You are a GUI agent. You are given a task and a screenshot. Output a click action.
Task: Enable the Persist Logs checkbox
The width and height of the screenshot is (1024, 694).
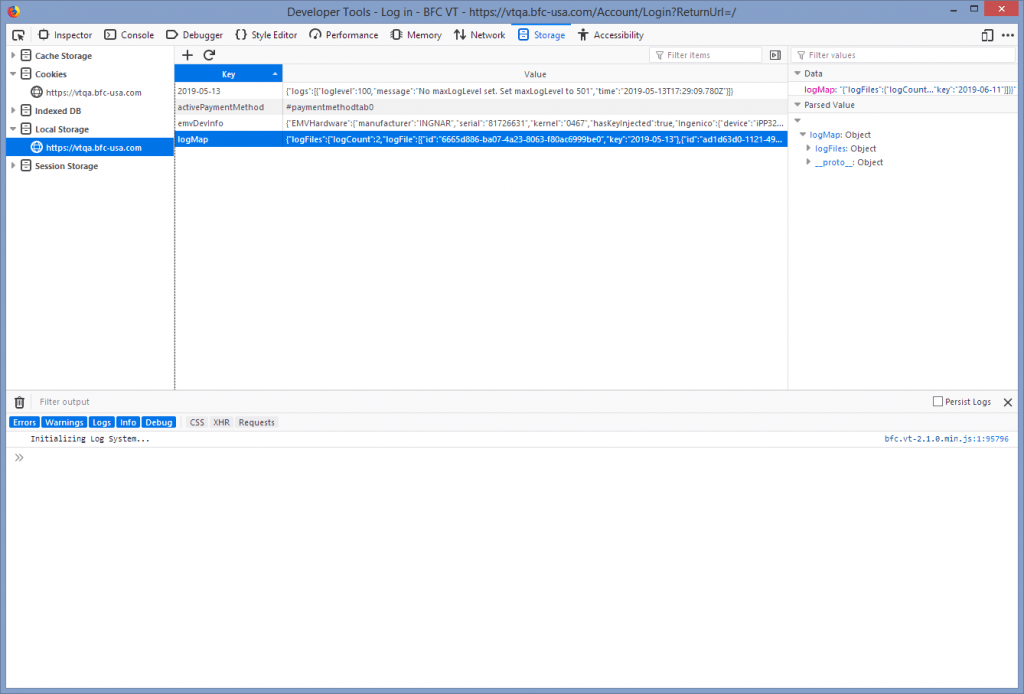(x=938, y=402)
